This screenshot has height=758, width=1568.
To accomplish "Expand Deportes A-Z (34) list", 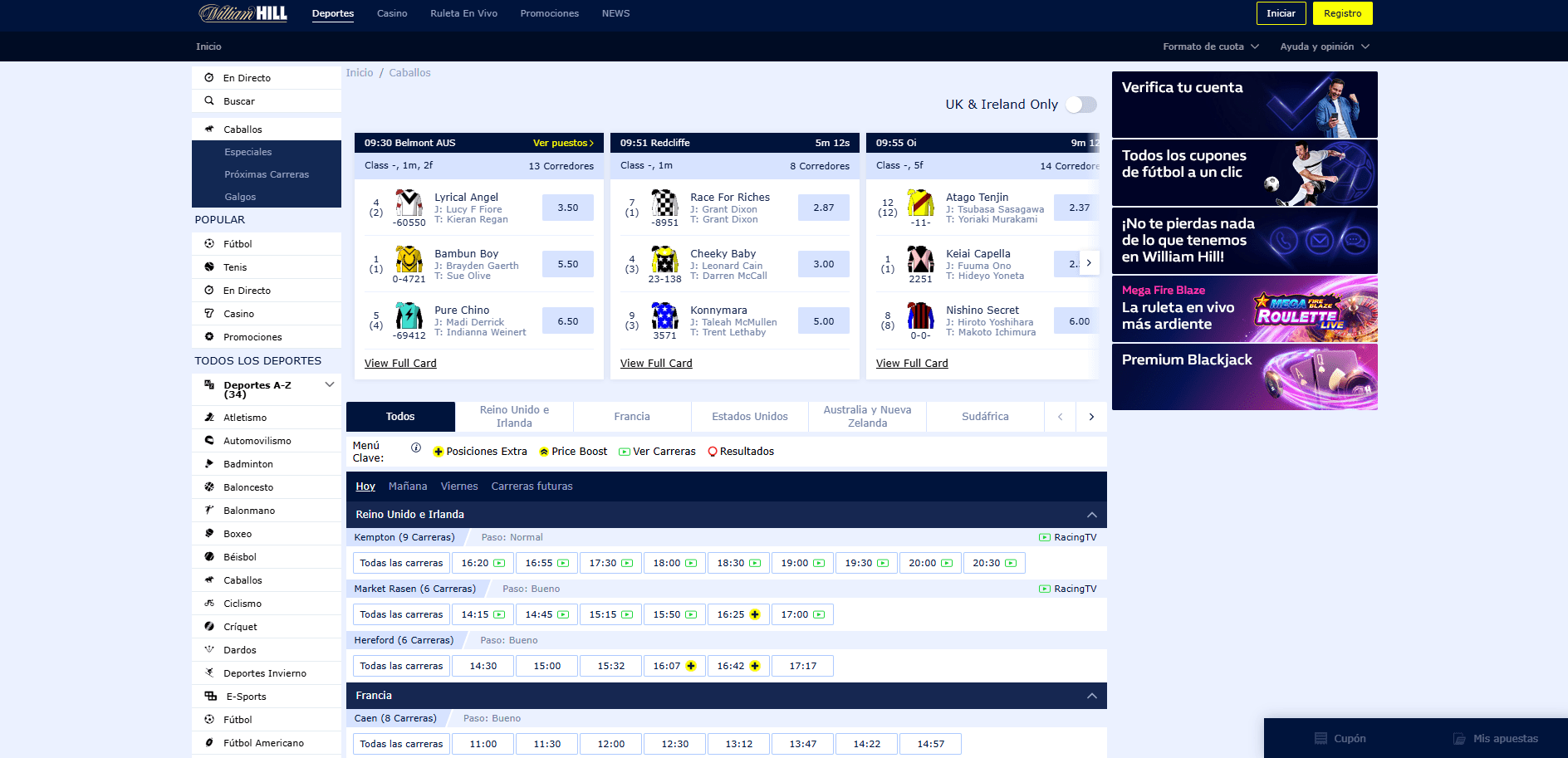I will coord(330,384).
